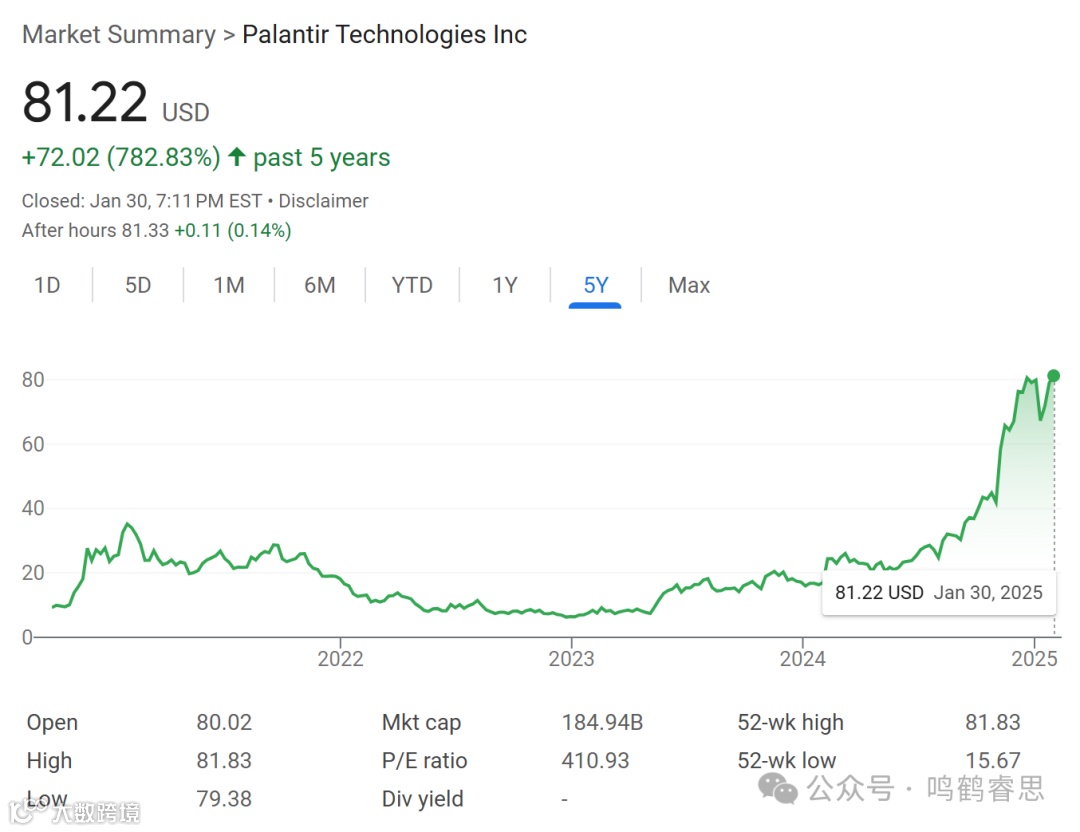Viewport: 1080px width, 832px height.
Task: Show the YTD price chart
Action: tap(412, 286)
